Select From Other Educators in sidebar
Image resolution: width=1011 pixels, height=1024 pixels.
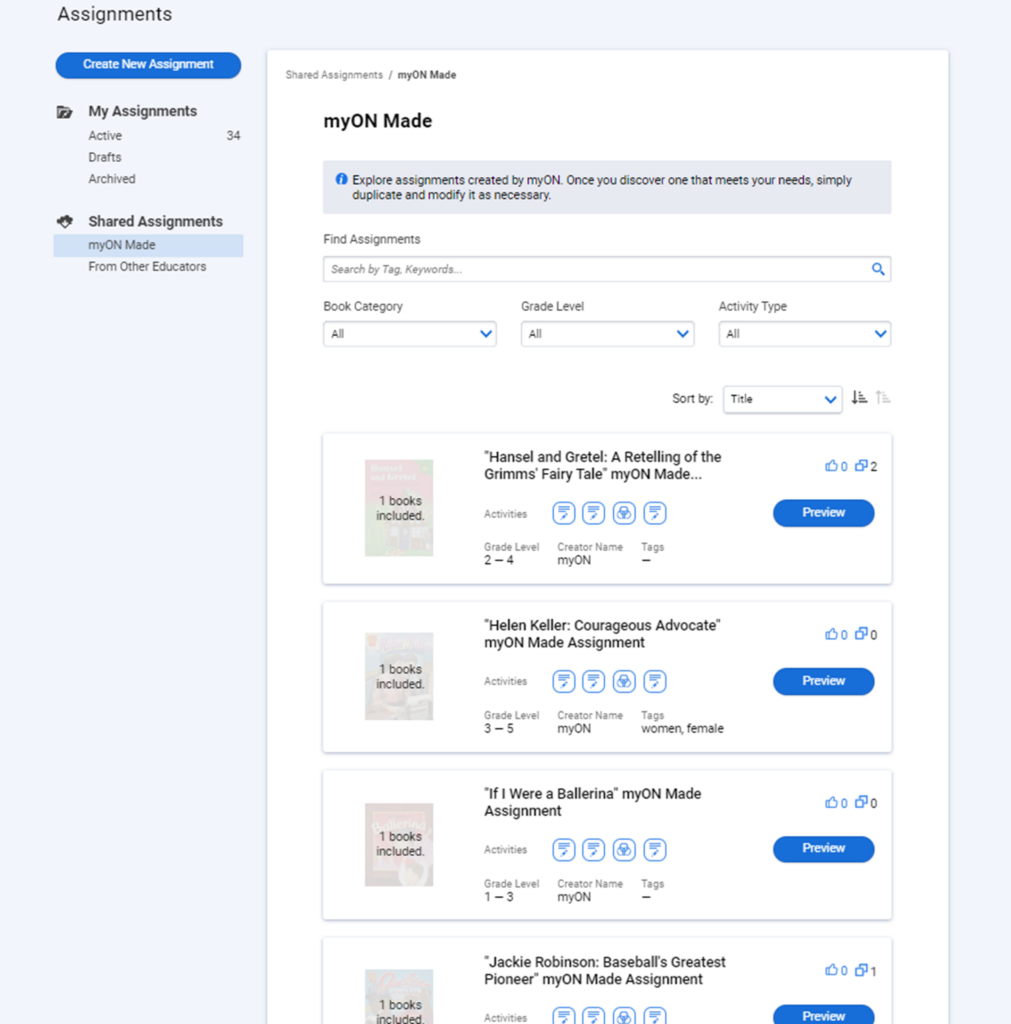(x=147, y=267)
